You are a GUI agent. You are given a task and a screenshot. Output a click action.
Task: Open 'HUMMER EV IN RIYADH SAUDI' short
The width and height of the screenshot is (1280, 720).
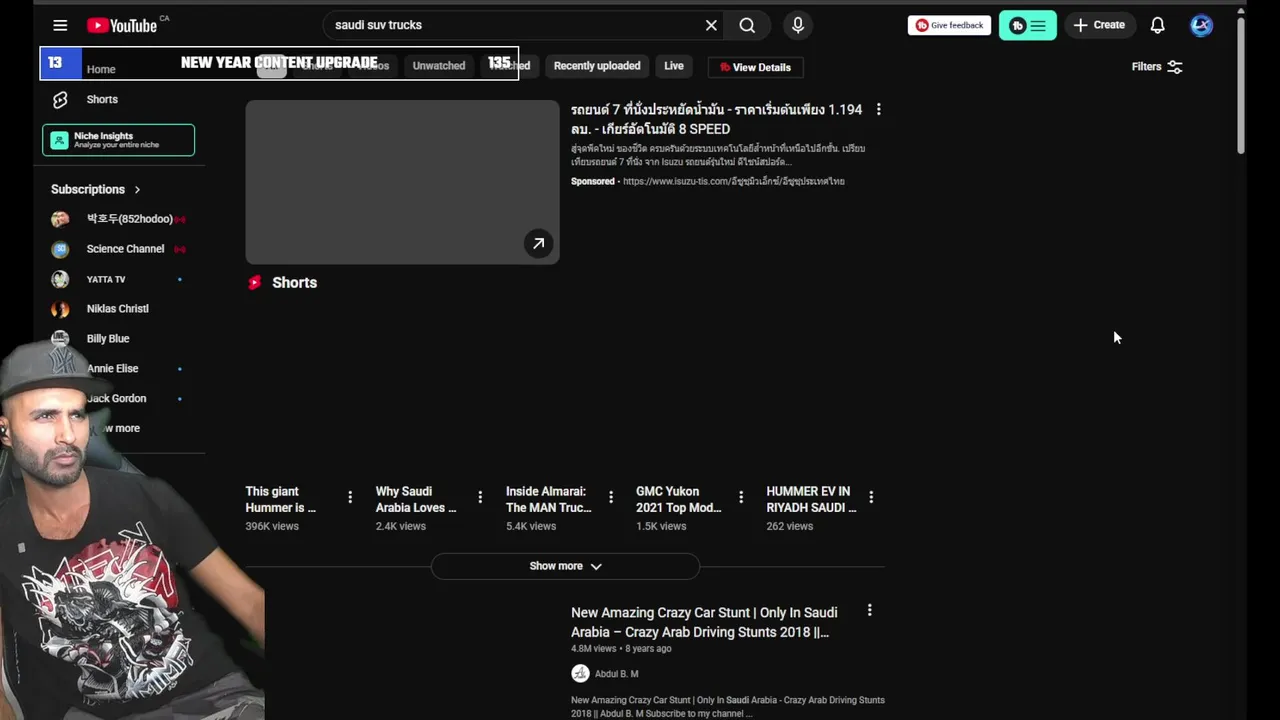811,499
